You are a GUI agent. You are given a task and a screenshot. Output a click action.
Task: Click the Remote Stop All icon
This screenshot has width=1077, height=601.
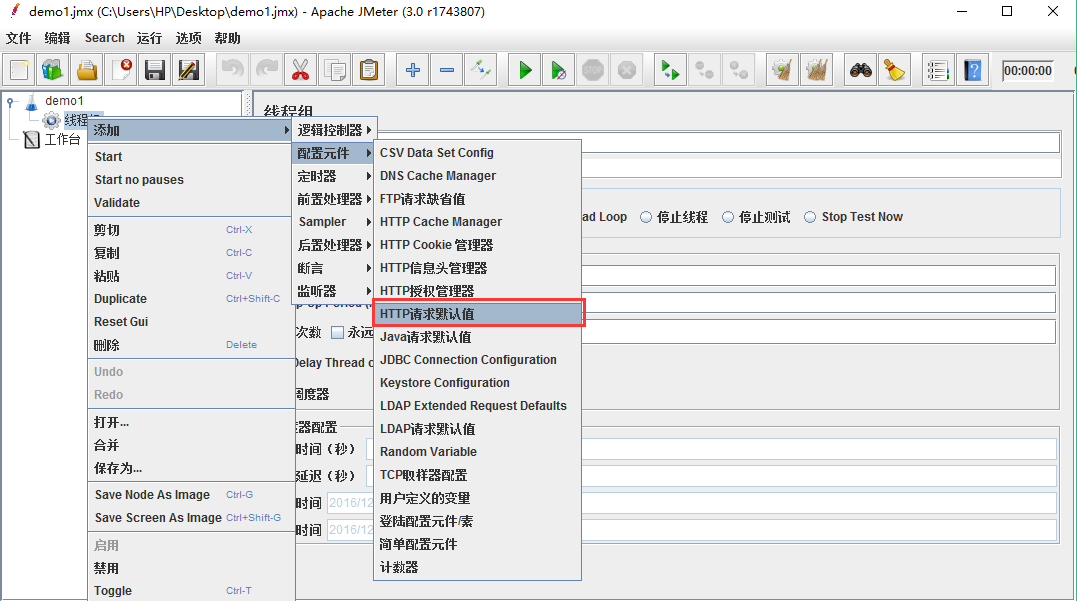pyautogui.click(x=704, y=70)
